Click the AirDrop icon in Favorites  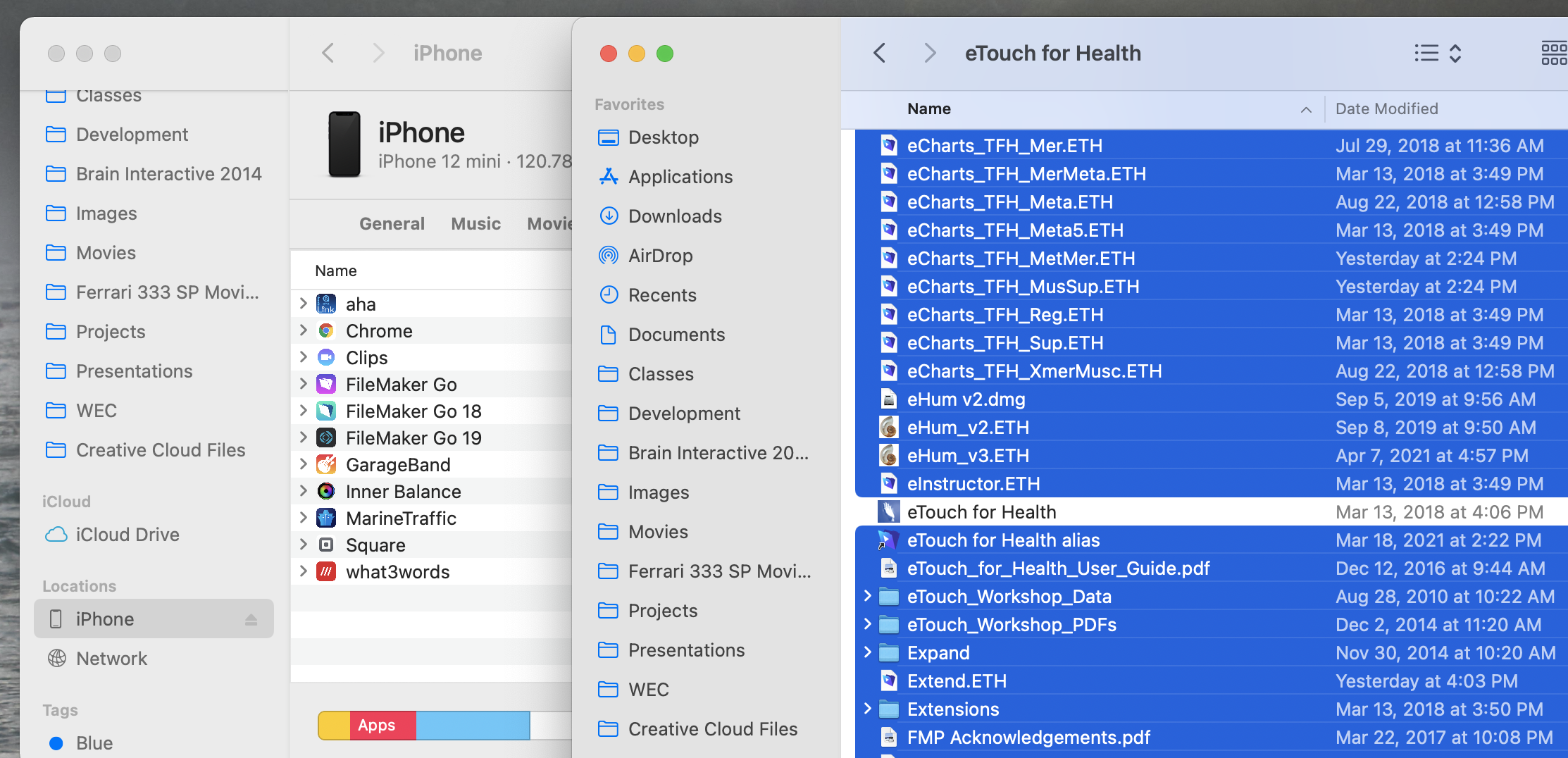609,256
